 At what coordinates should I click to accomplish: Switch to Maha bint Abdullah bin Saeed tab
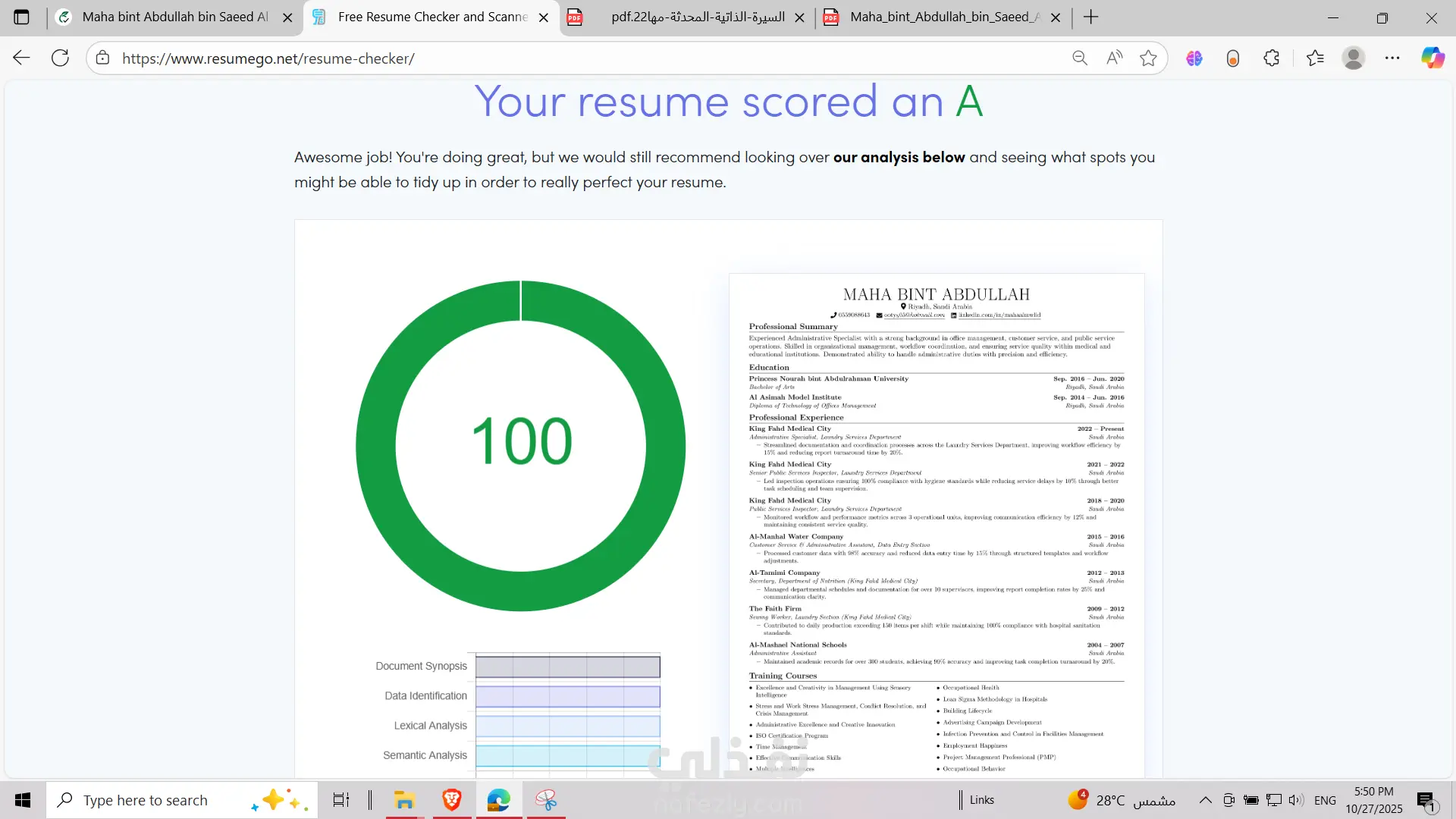[x=174, y=17]
